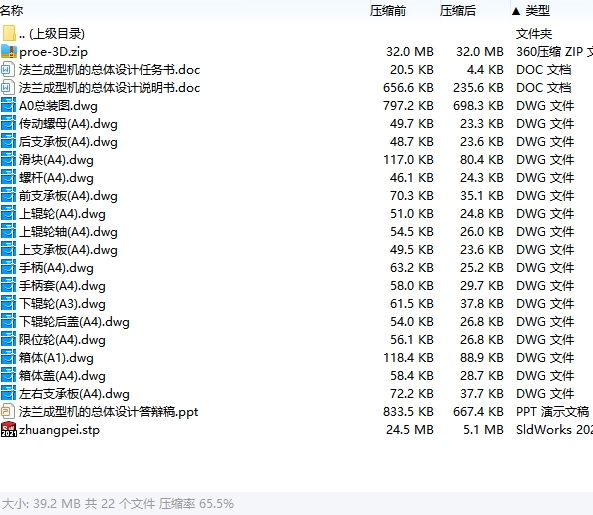This screenshot has width=593, height=515.
Task: Select the file name 前支承板(A4).dwg
Action: click(68, 196)
